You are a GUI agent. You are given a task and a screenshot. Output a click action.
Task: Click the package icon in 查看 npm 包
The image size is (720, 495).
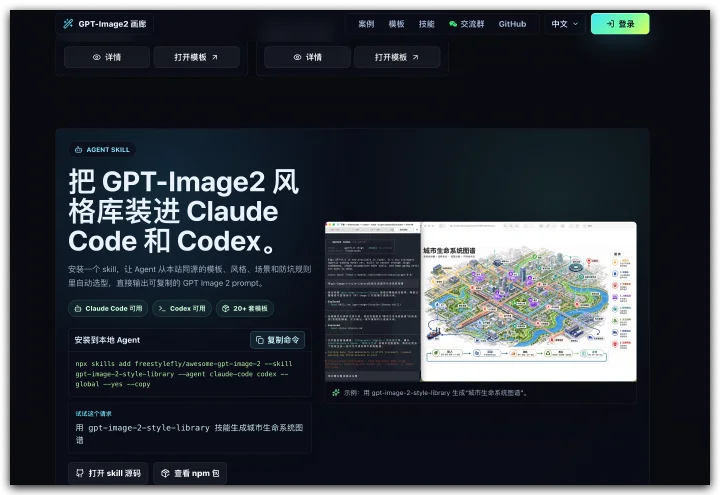(165, 473)
